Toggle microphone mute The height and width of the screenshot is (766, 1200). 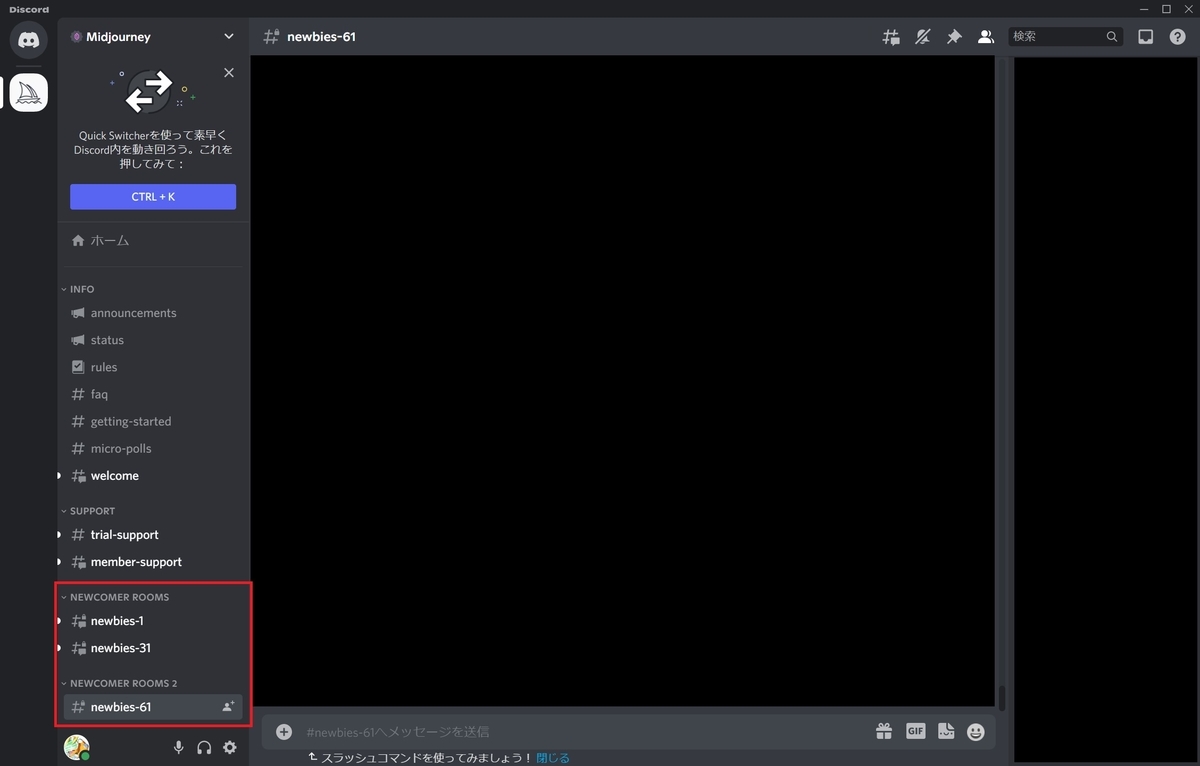click(x=179, y=747)
